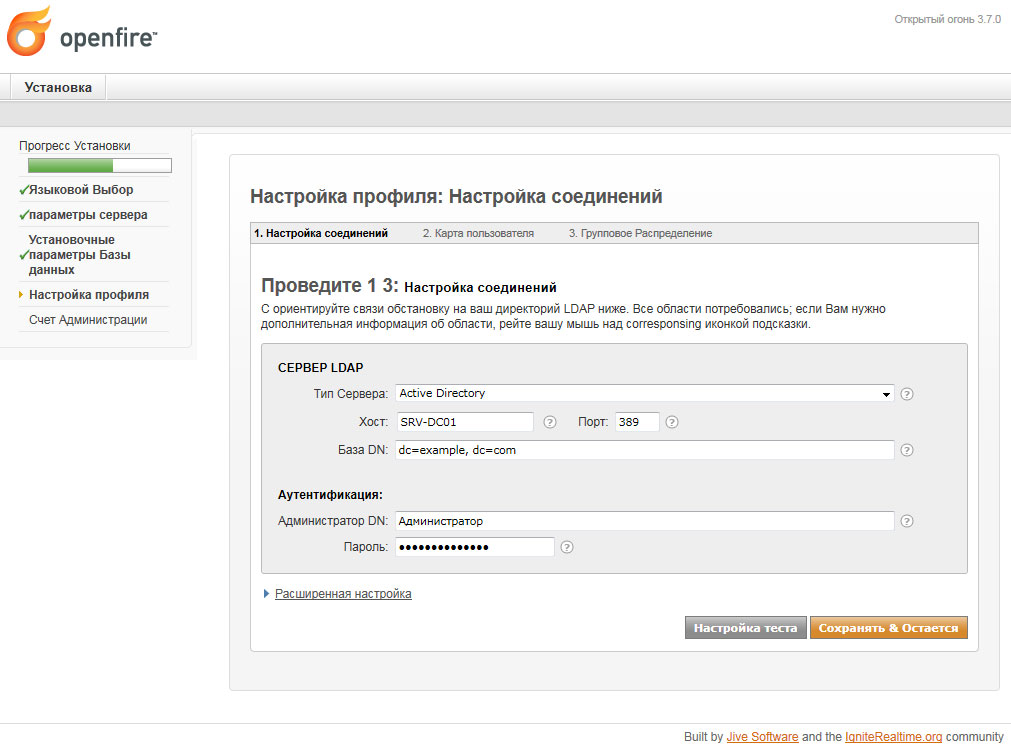Image resolution: width=1011 pixels, height=751 pixels.
Task: Click the Openfire flame logo
Action: pos(29,32)
